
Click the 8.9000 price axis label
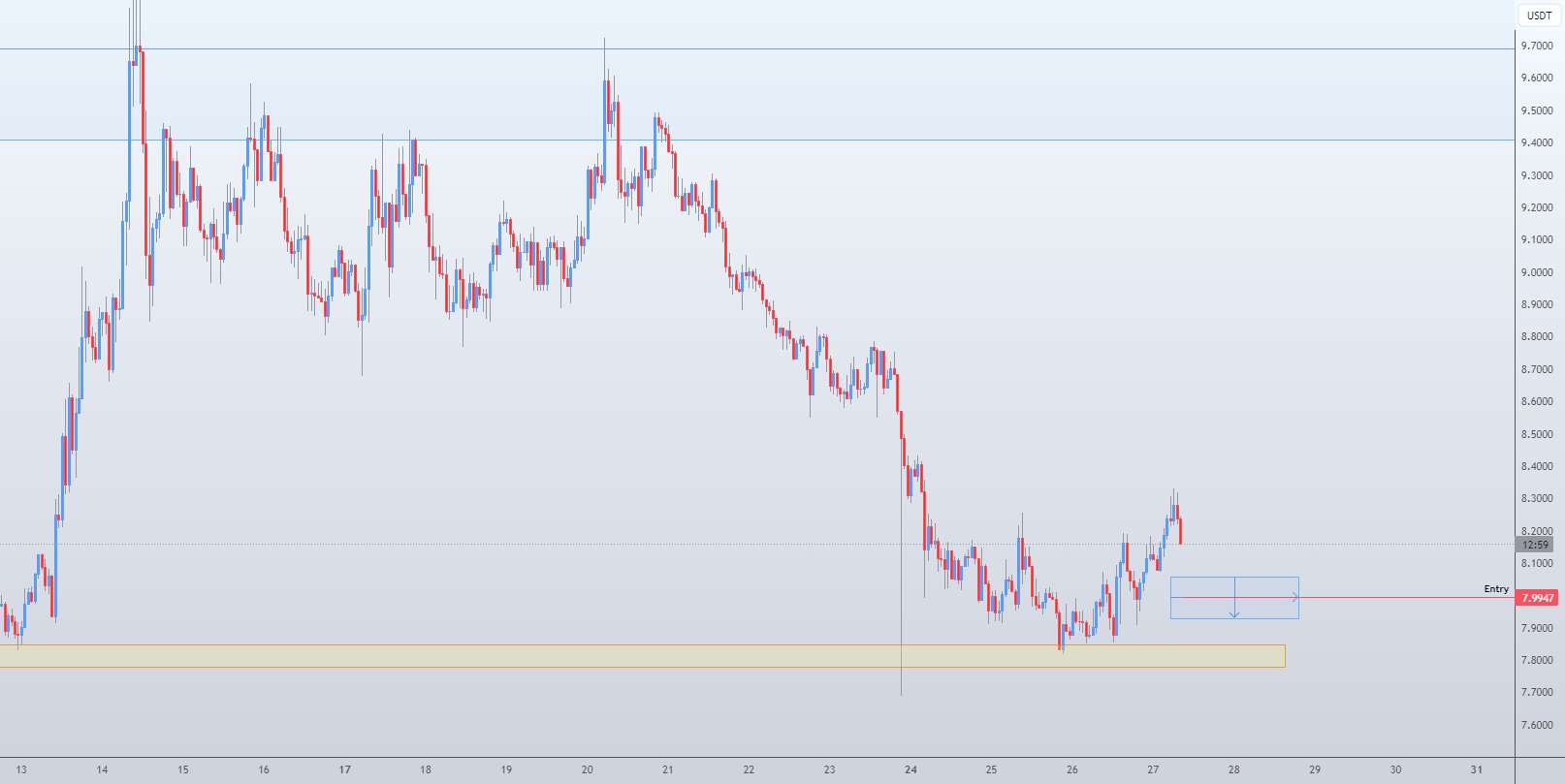(x=1537, y=304)
